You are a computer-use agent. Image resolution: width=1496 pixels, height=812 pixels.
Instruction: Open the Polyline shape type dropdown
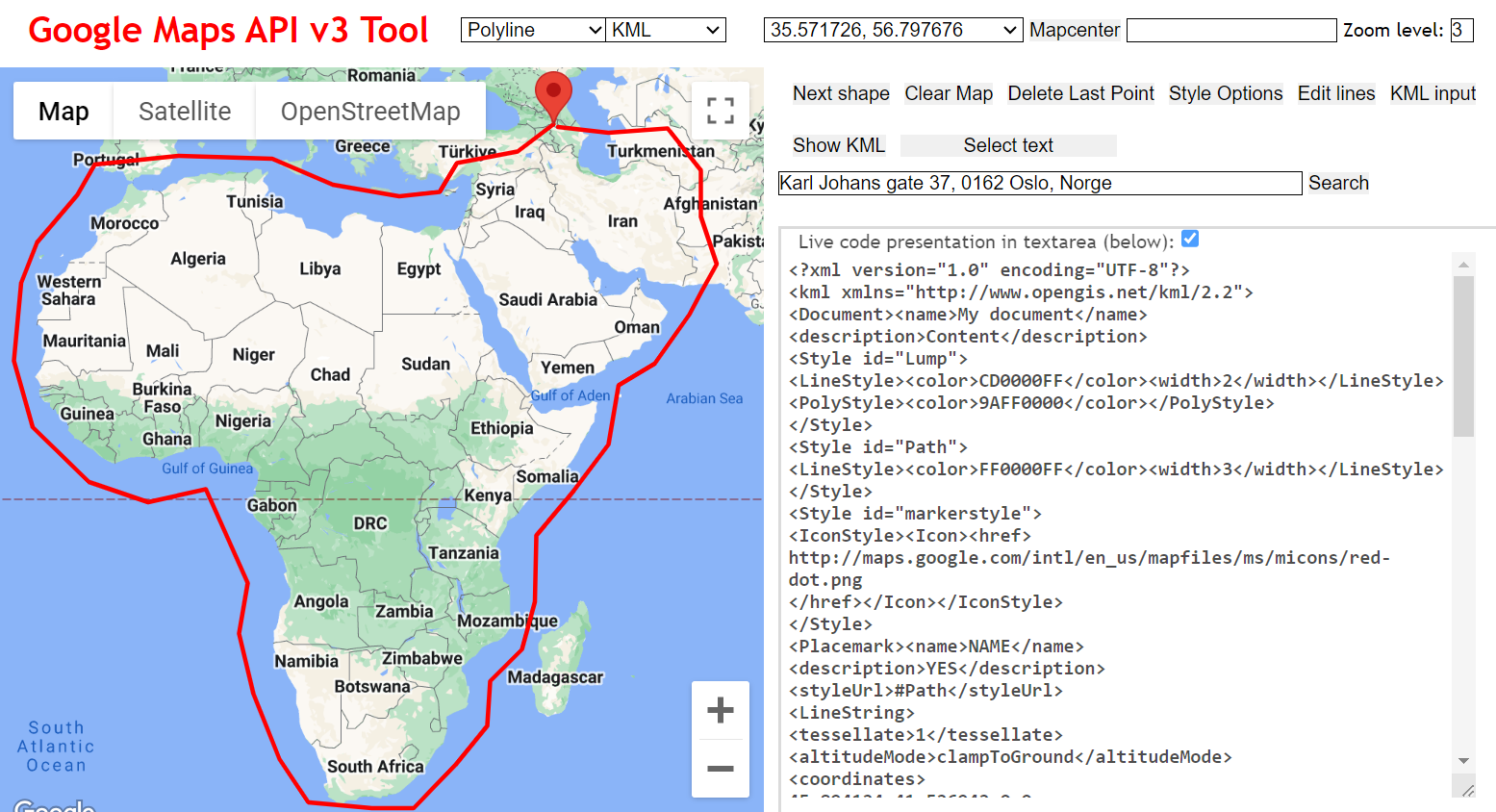[533, 30]
